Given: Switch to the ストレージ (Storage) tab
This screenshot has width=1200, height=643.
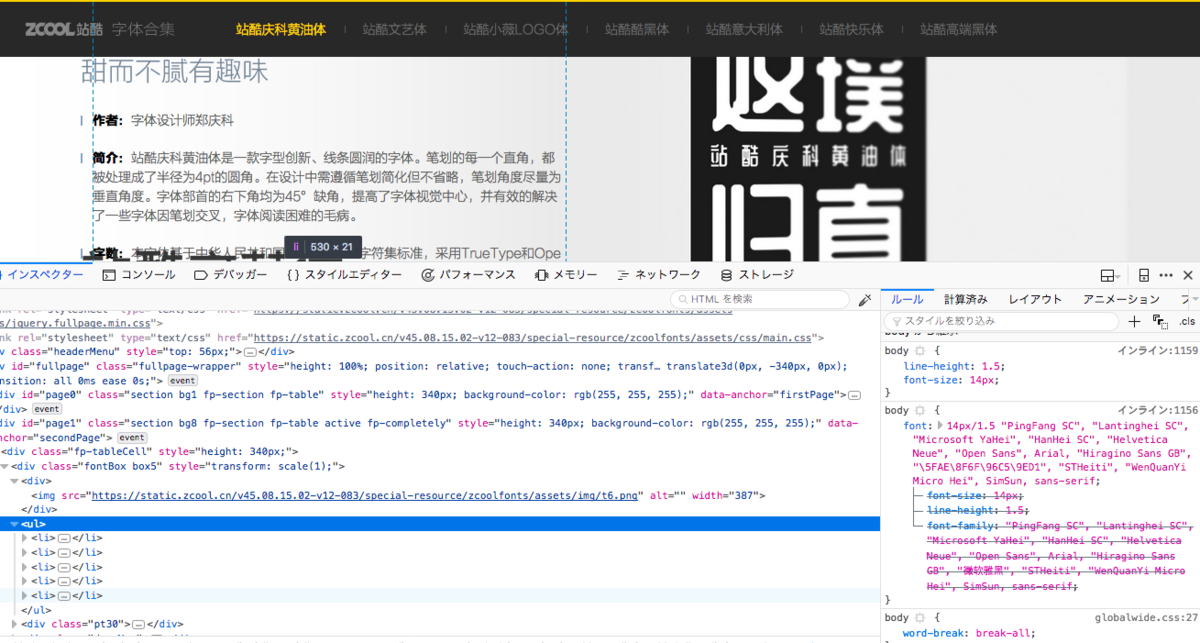Looking at the screenshot, I should coord(757,275).
